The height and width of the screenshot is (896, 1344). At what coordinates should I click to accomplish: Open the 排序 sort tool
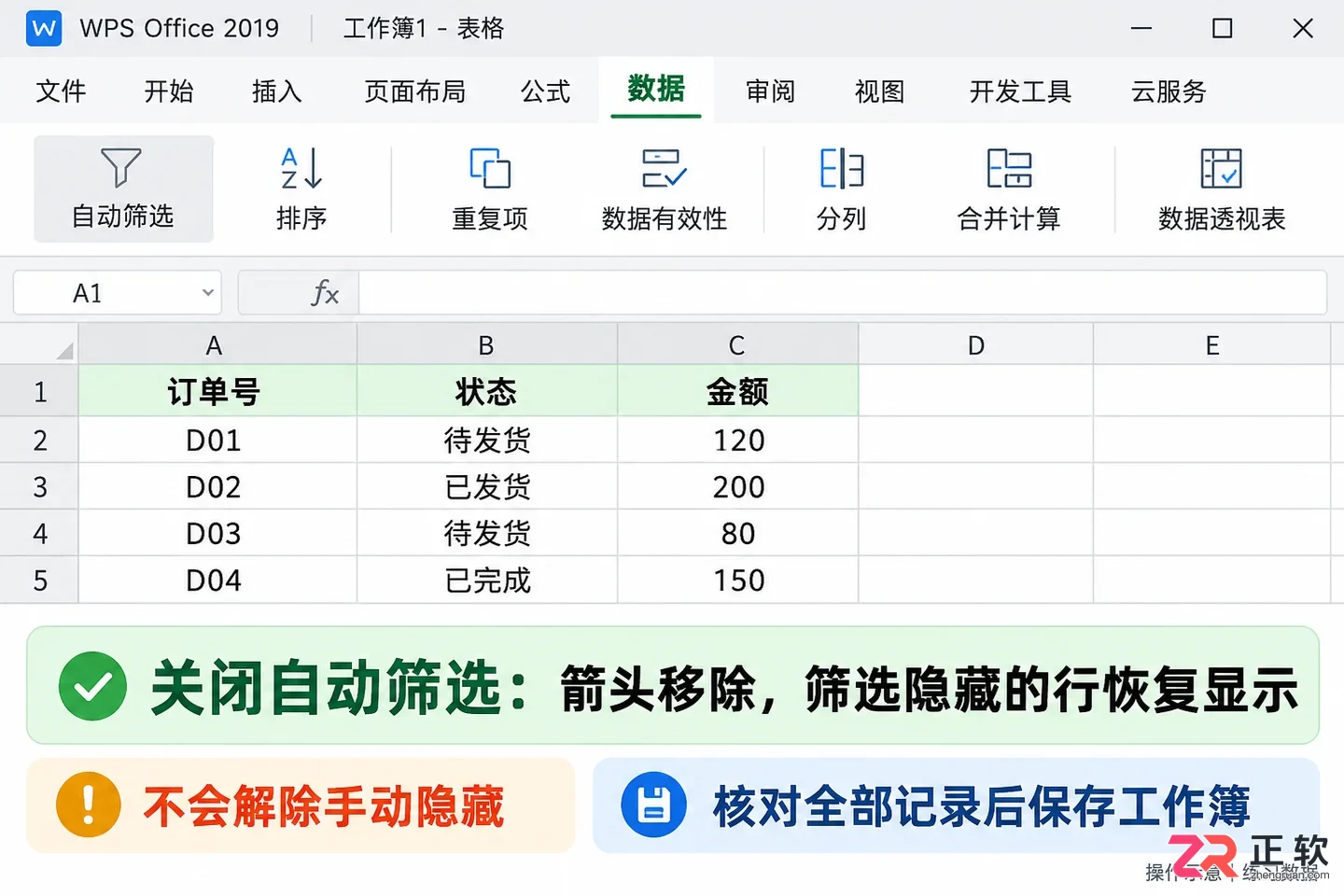[x=301, y=189]
